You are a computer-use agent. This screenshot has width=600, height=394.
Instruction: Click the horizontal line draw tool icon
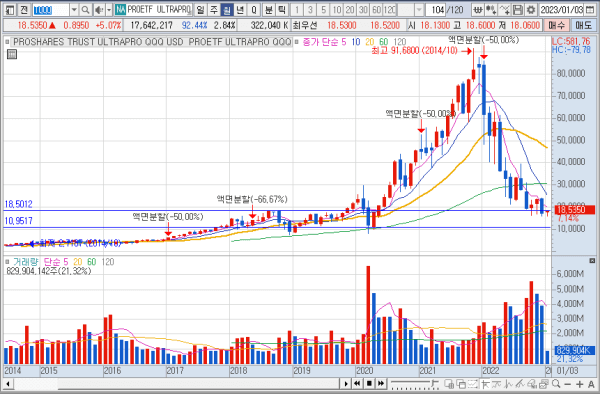pos(496,384)
